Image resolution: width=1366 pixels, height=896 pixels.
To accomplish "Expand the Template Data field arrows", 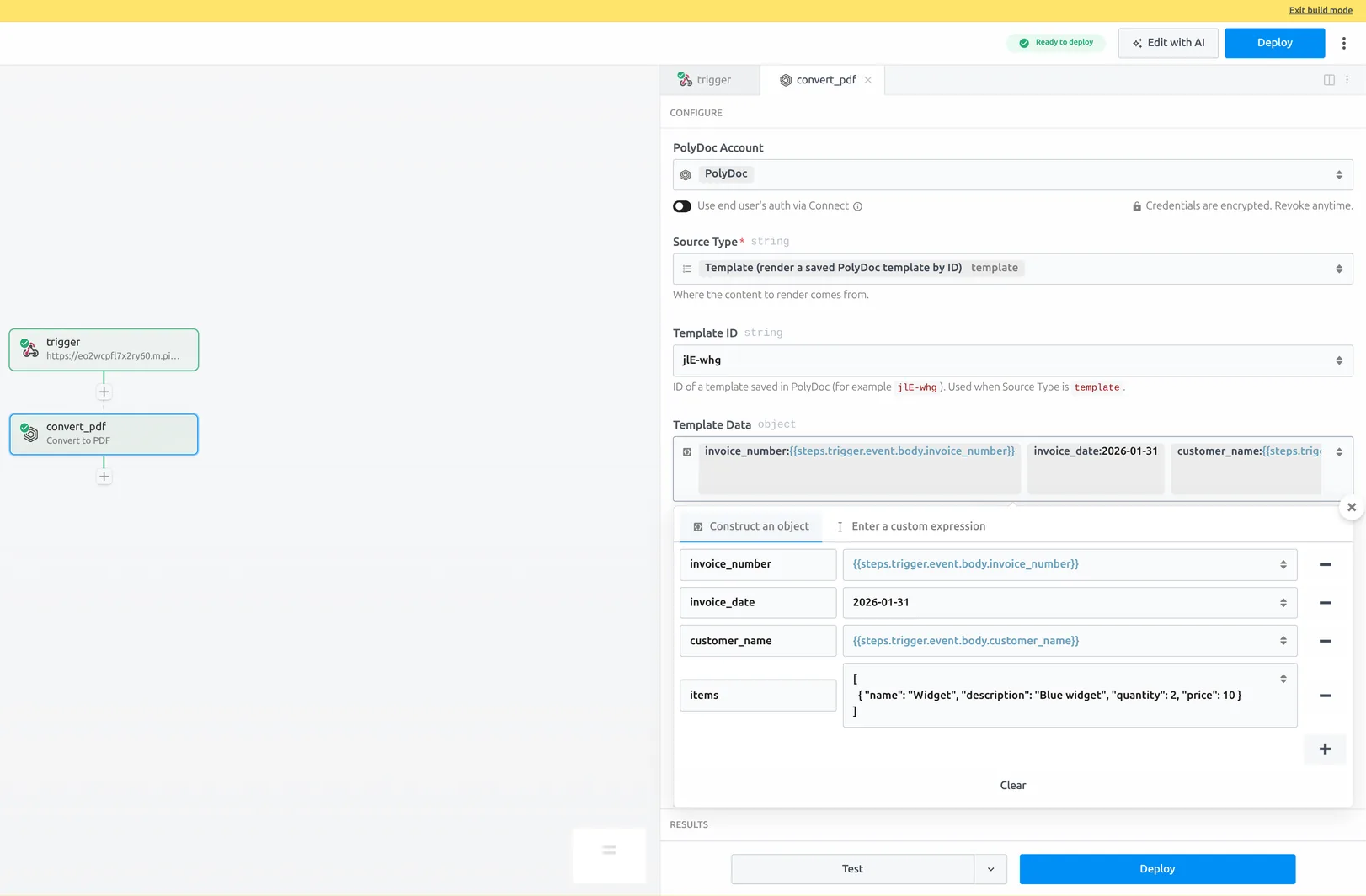I will point(1339,452).
